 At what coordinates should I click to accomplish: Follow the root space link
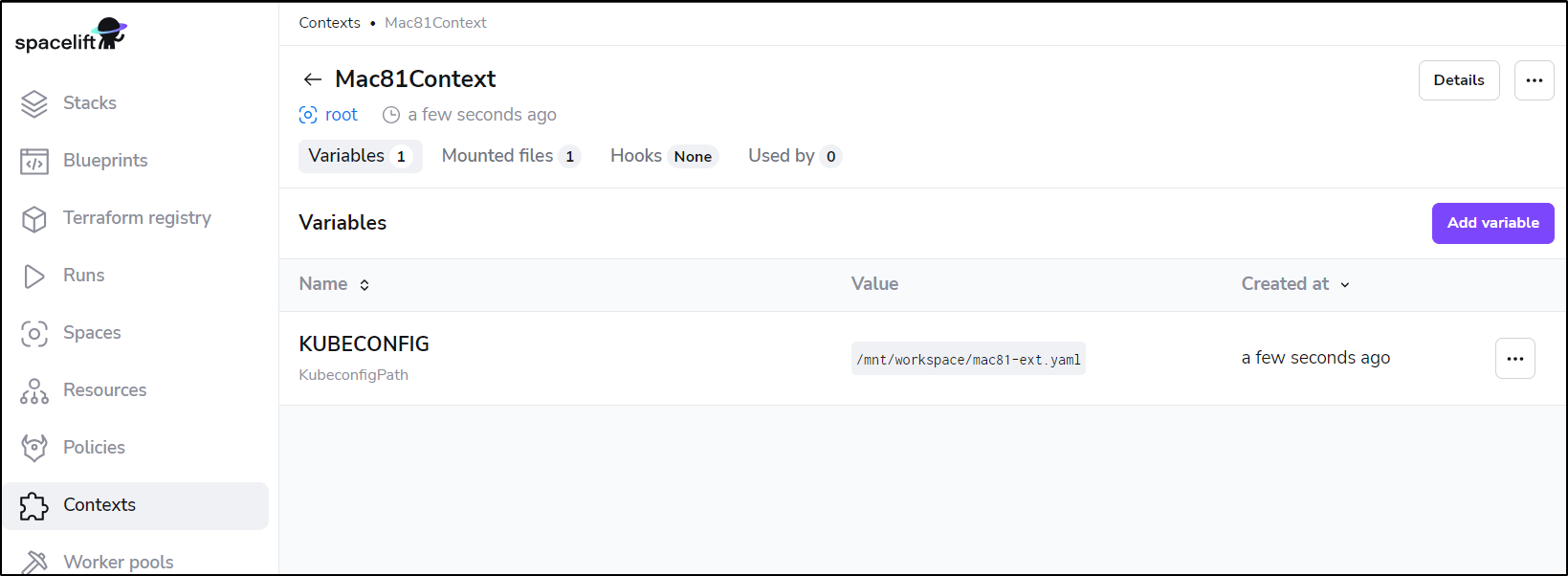[x=342, y=115]
